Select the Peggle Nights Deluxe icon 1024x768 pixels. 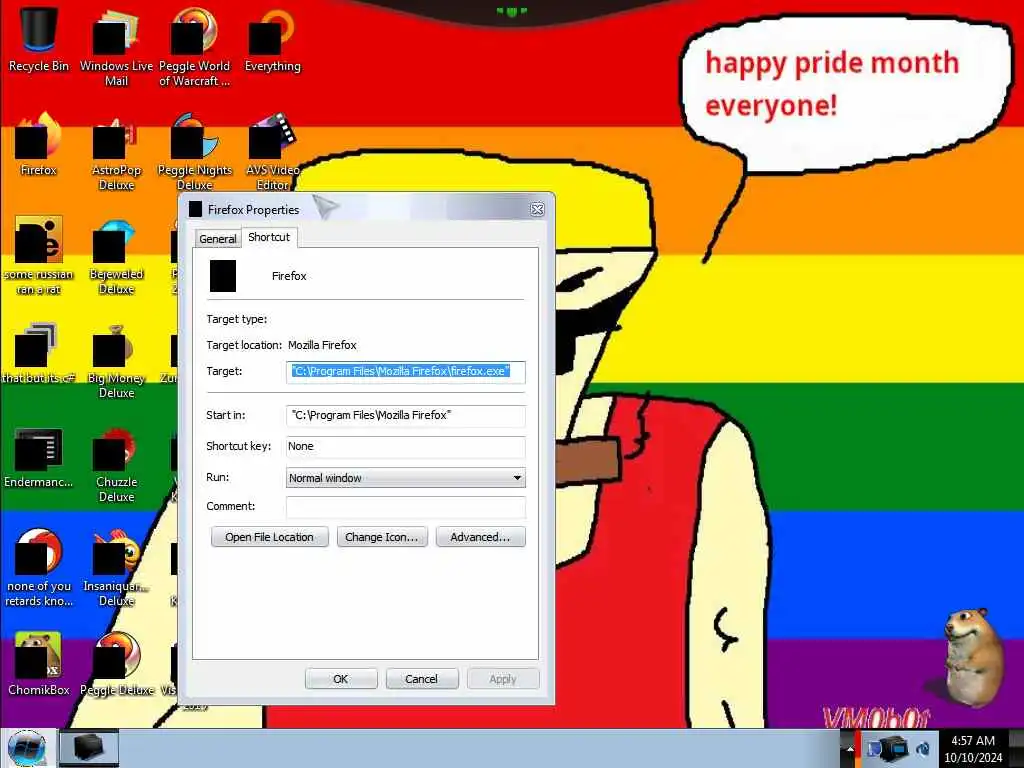tap(195, 152)
